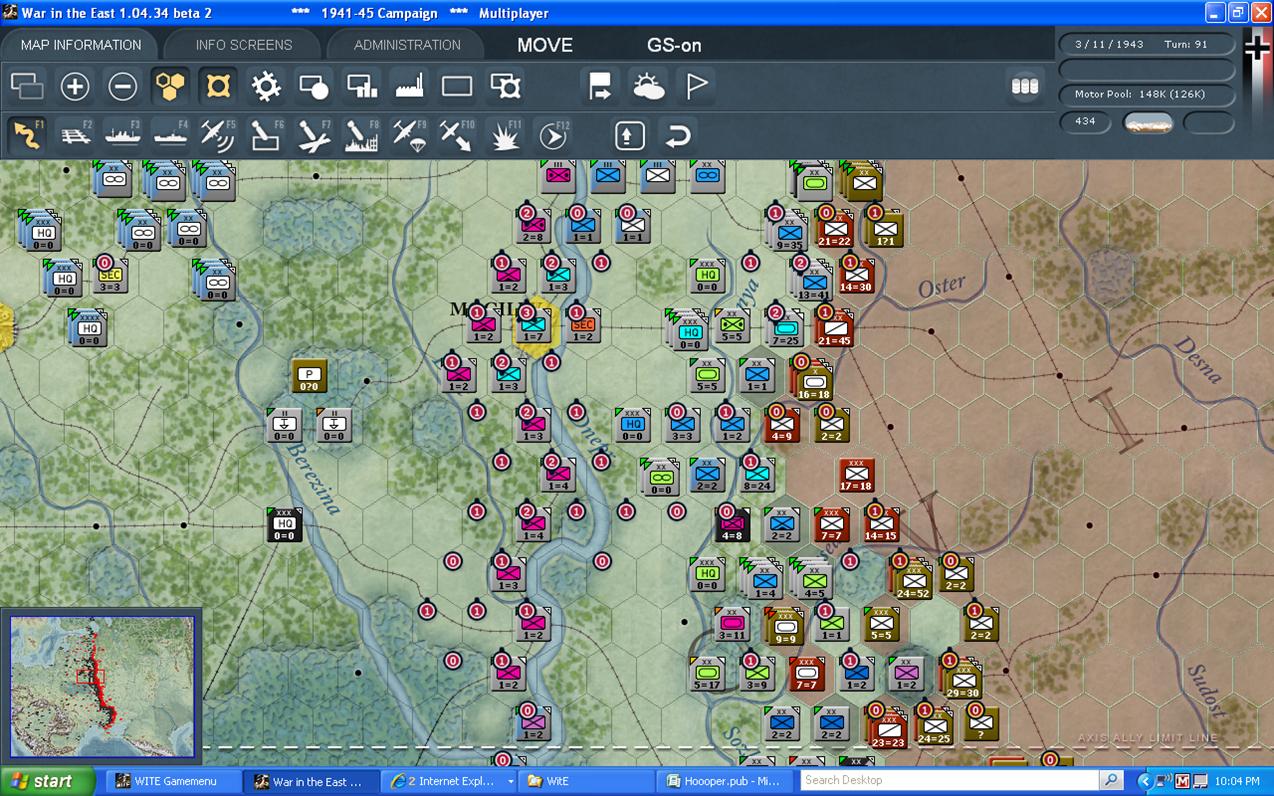Click the 434 value box

coord(1085,122)
